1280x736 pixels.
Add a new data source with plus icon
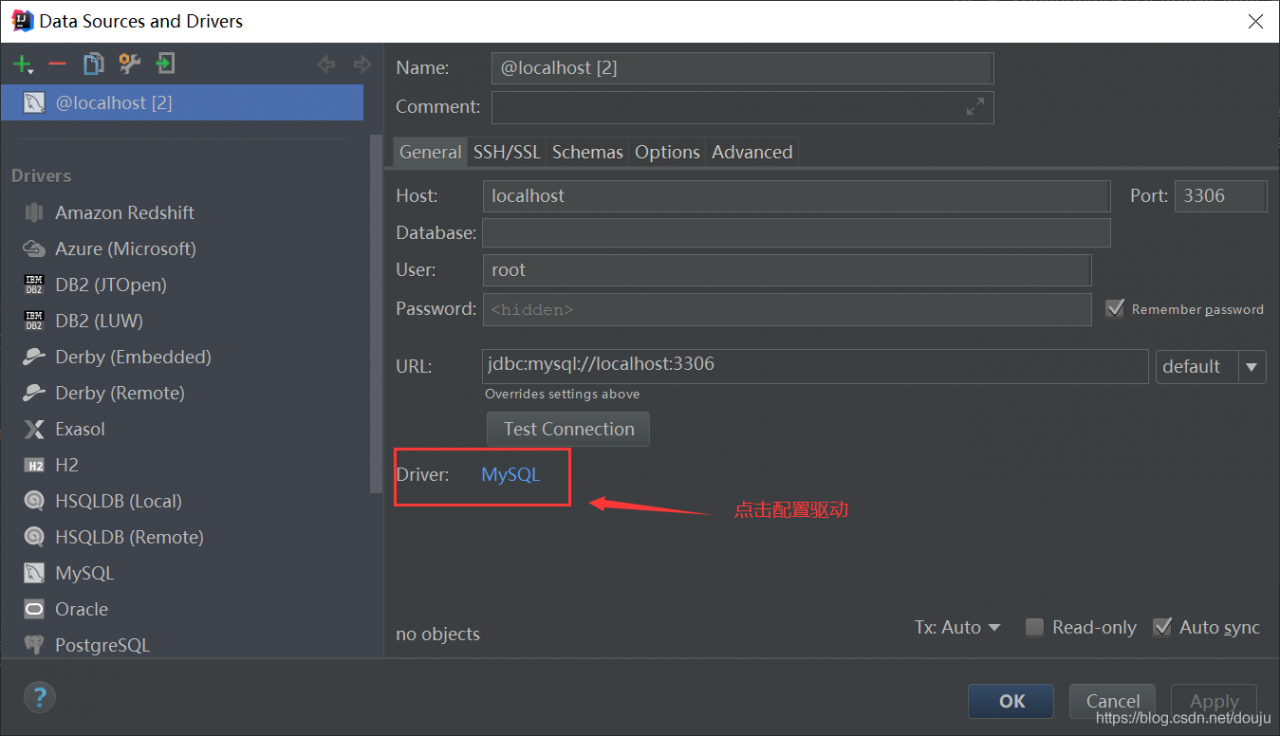(22, 65)
